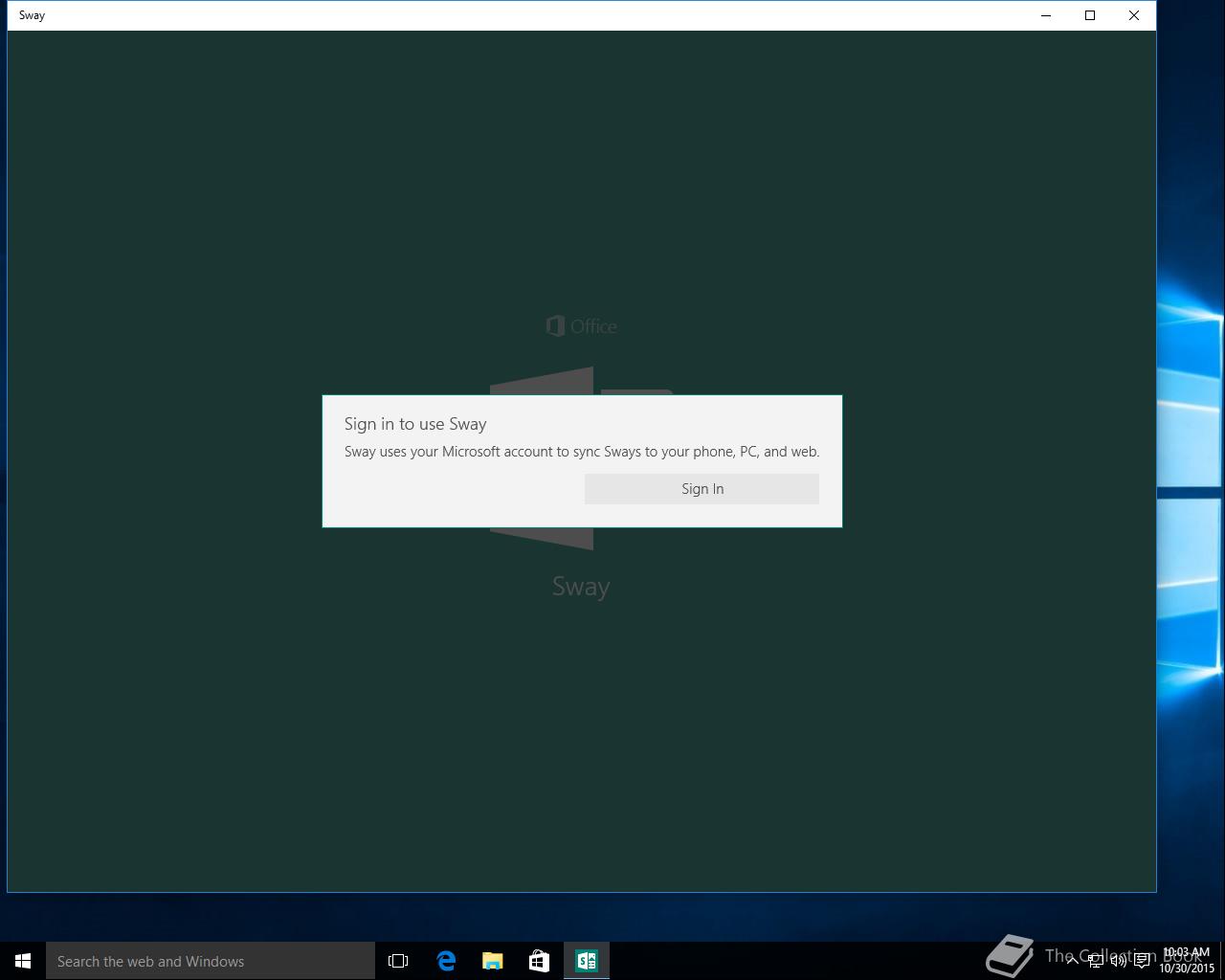The height and width of the screenshot is (980, 1225).
Task: Open the Windows Start menu
Action: (x=23, y=961)
